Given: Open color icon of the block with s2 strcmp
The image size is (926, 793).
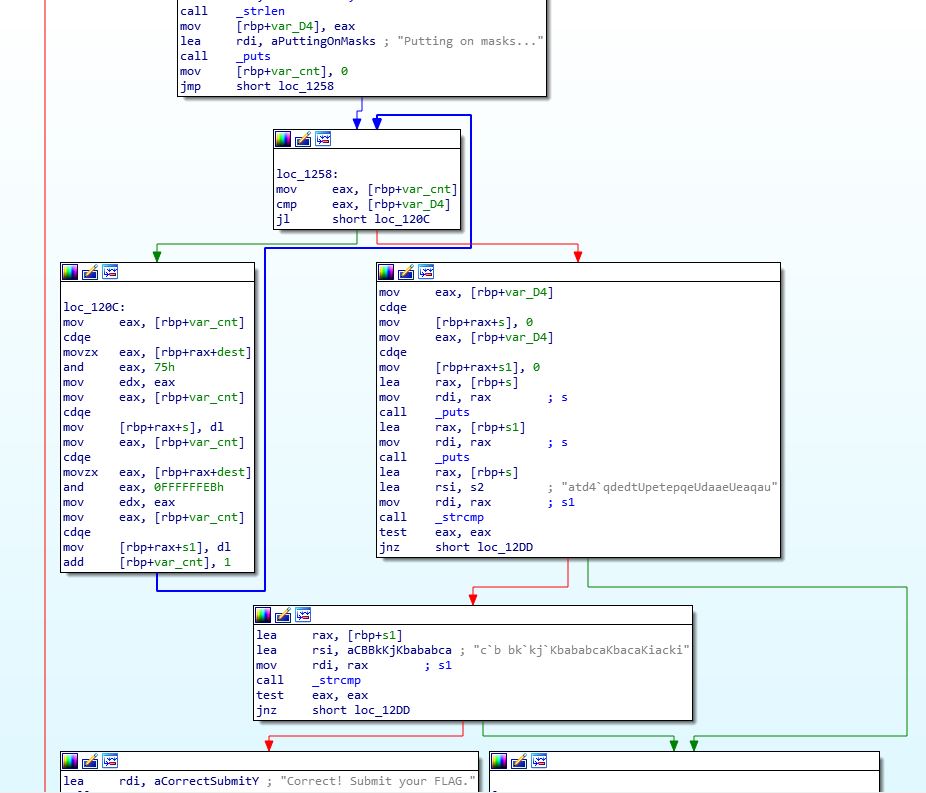Looking at the screenshot, I should [386, 272].
